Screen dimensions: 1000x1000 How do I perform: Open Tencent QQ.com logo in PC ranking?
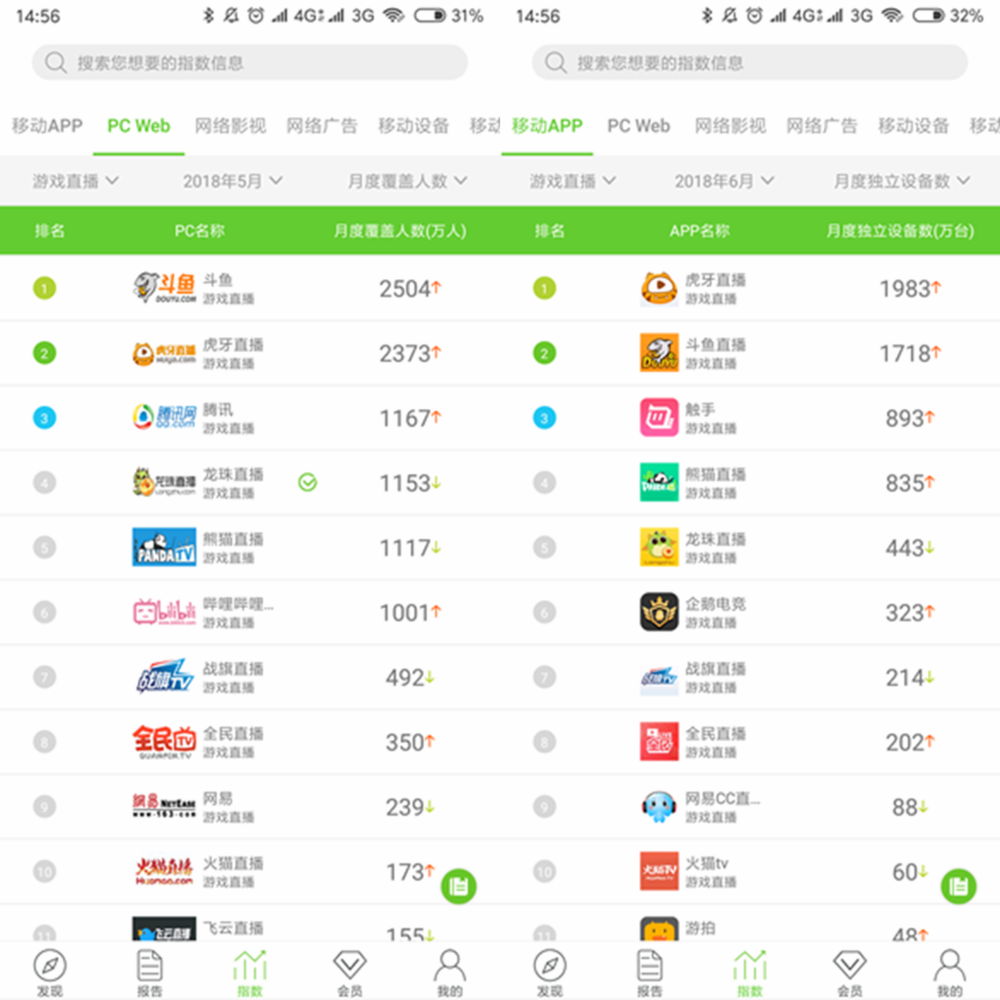[164, 417]
